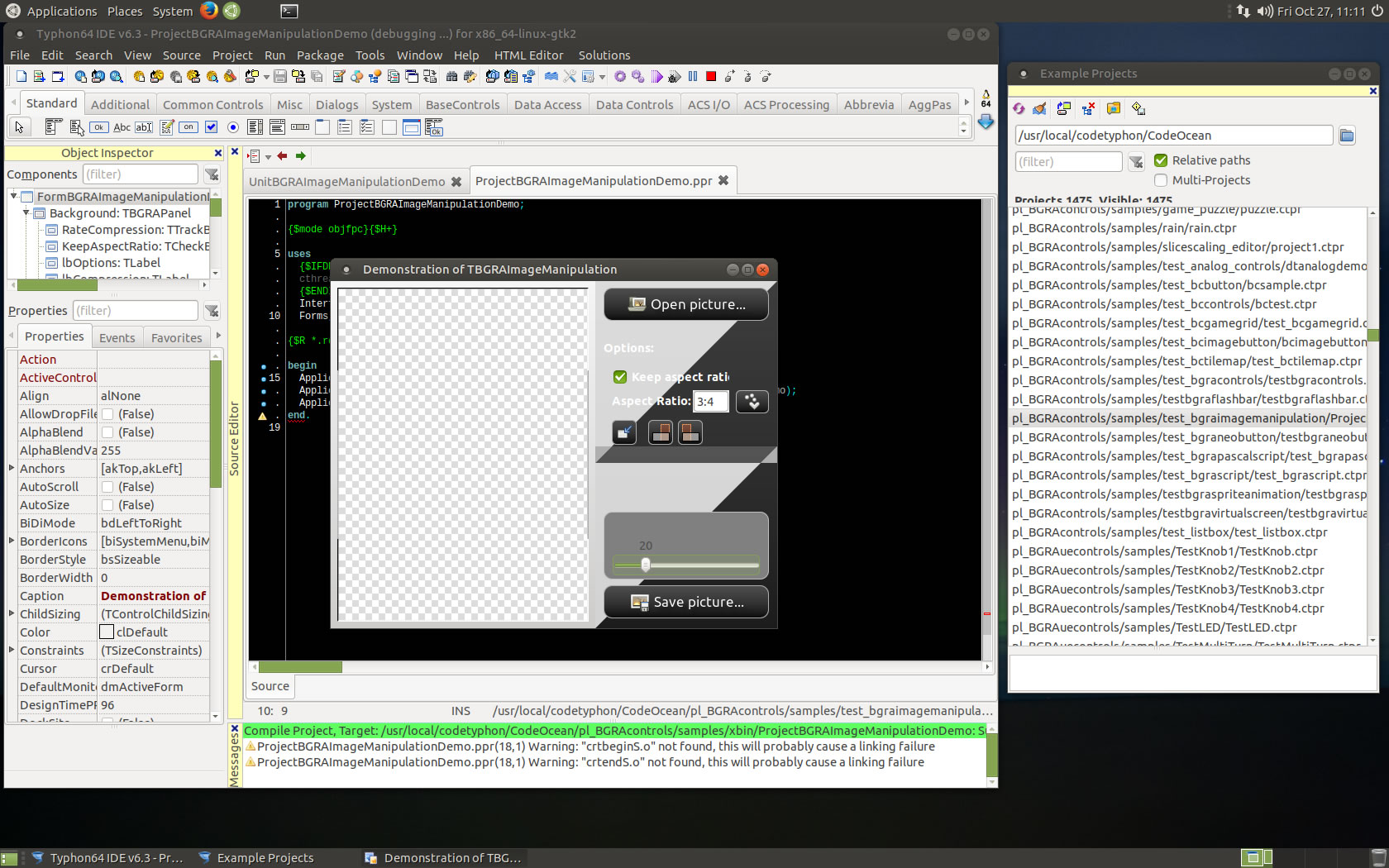Toggle the Keep aspect ratio checkbox
1389x868 pixels.
click(620, 377)
